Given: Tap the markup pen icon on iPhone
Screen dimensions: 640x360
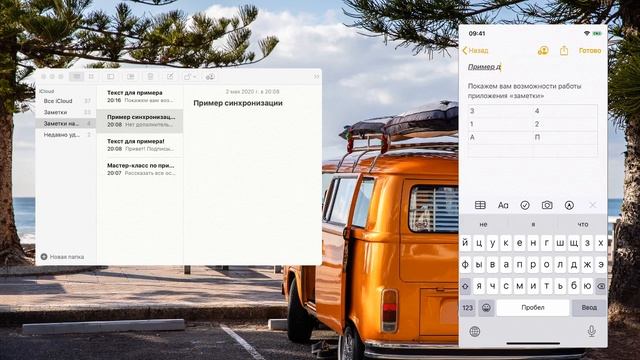Looking at the screenshot, I should point(569,205).
